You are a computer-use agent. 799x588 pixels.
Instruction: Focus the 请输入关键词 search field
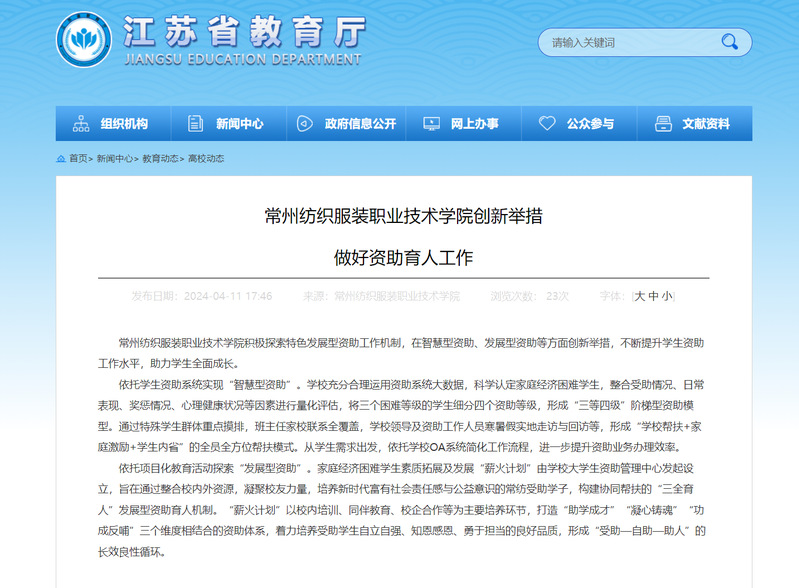[x=625, y=42]
